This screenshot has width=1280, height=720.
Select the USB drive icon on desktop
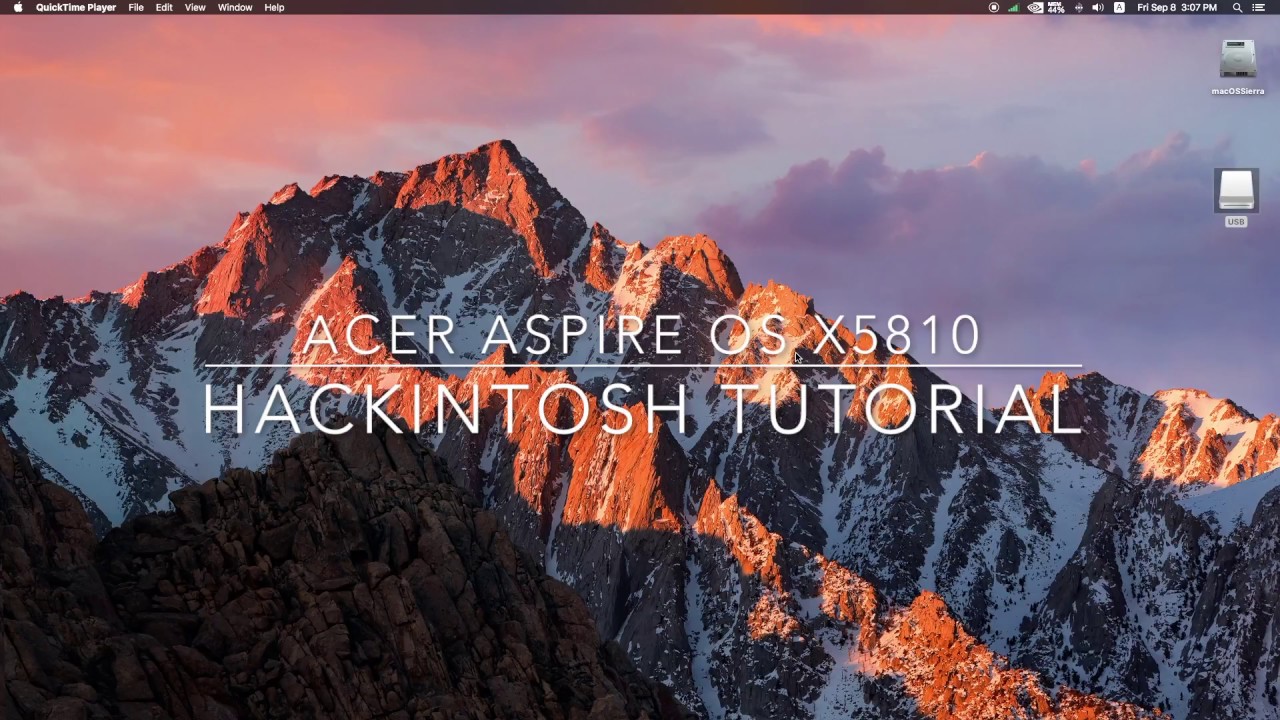(1237, 190)
